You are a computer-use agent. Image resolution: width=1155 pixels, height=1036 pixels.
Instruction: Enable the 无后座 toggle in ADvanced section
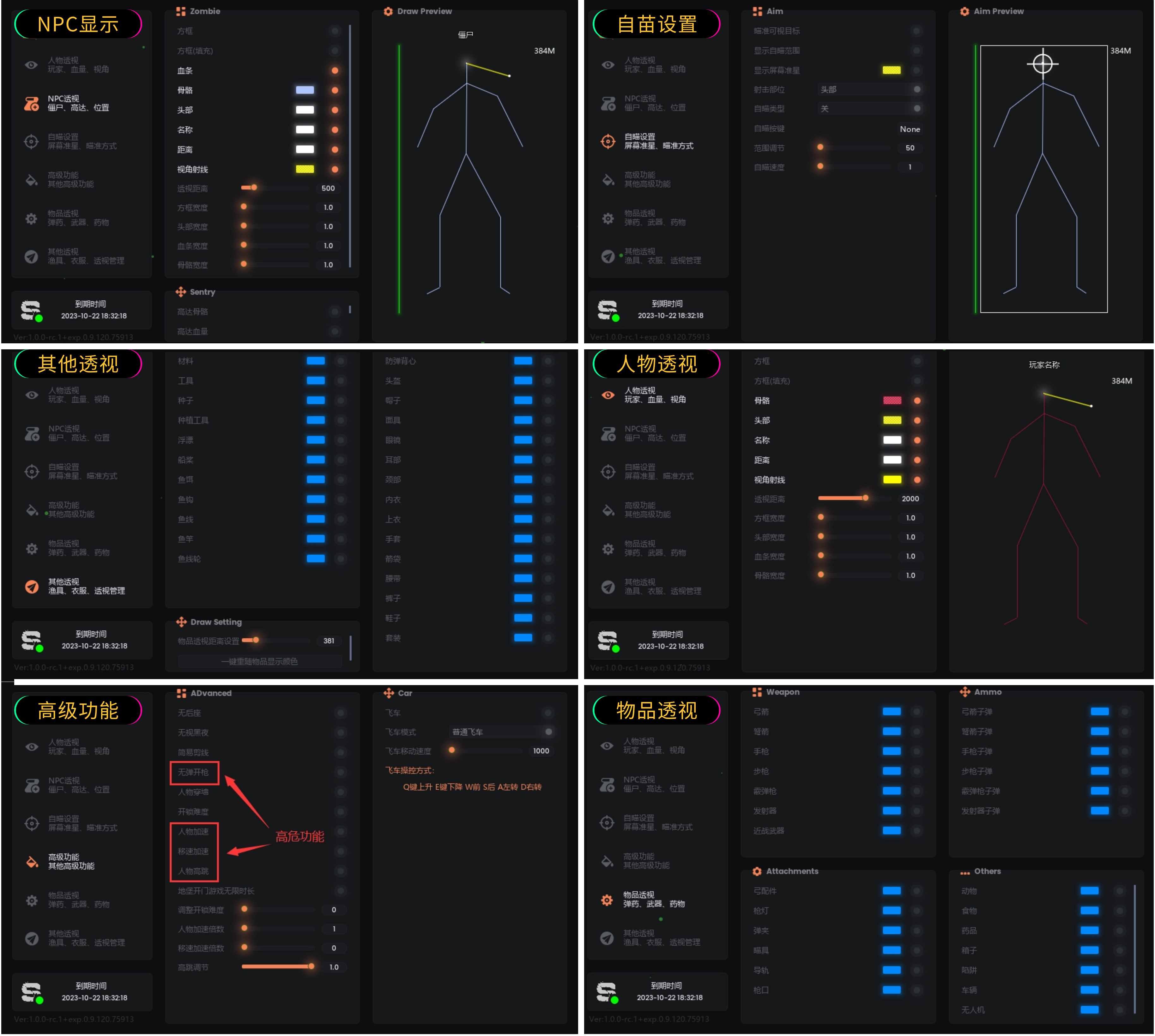pos(341,713)
